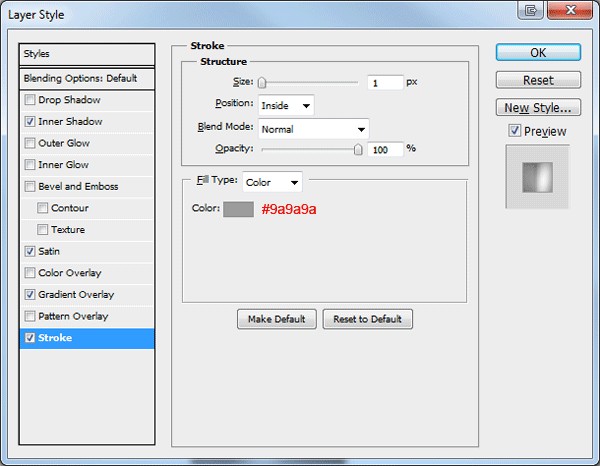600x466 pixels.
Task: Open the Satin settings label
Action: tap(49, 251)
